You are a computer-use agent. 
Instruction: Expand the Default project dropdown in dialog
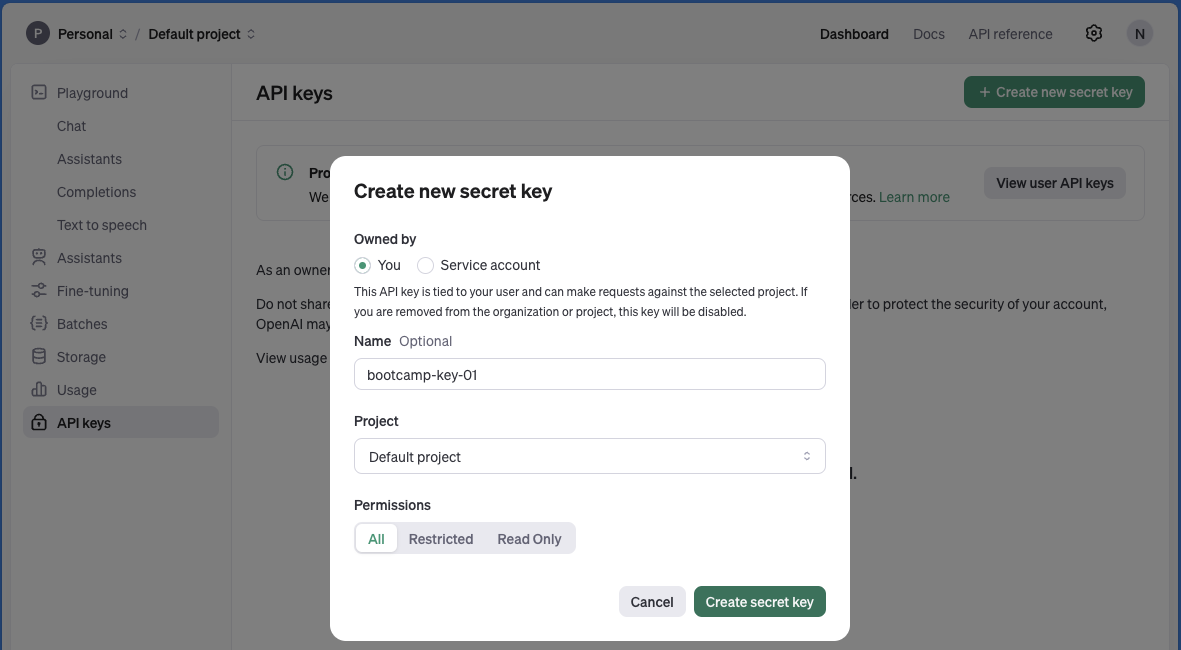click(590, 456)
